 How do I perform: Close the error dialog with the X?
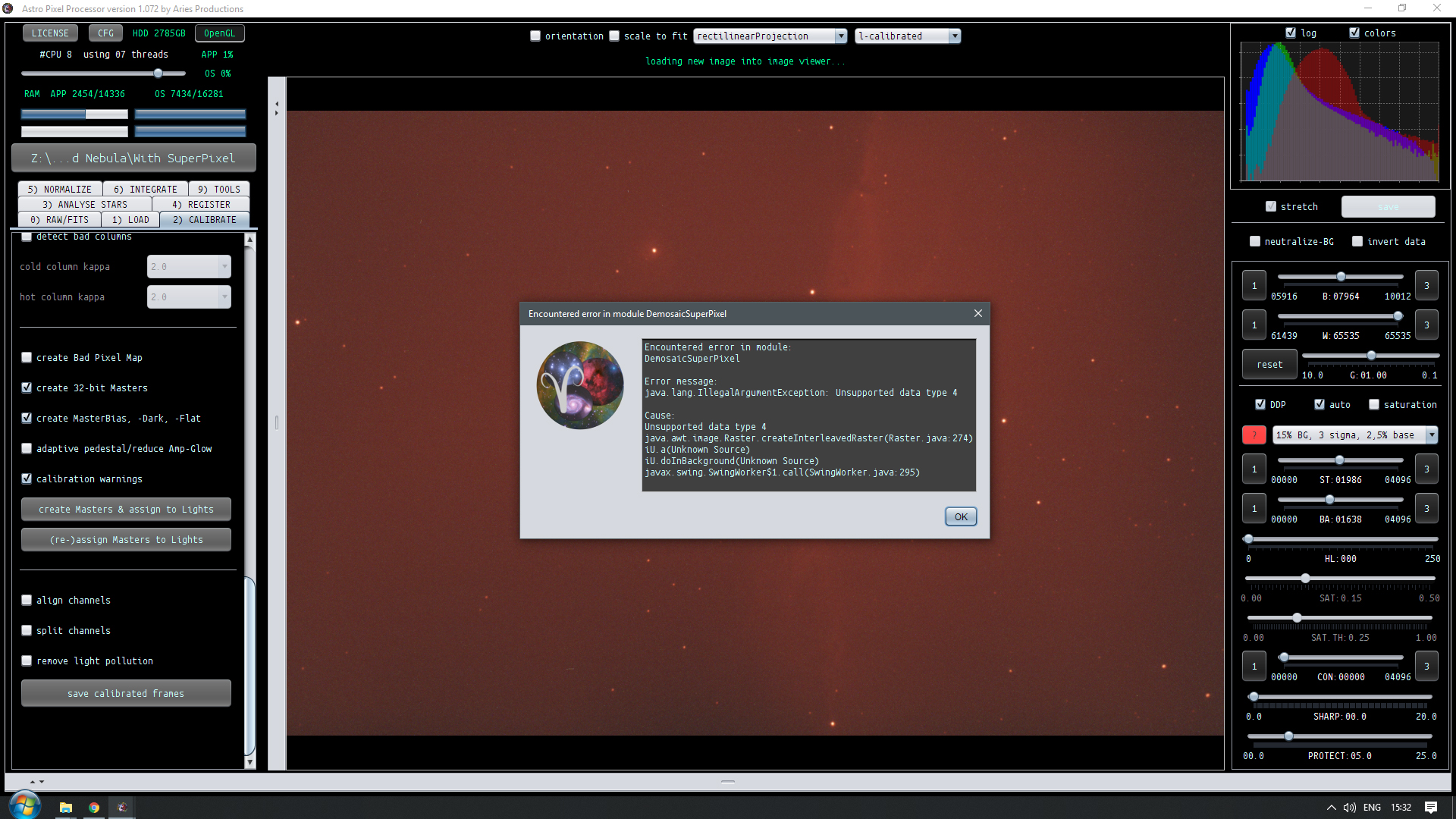coord(977,313)
